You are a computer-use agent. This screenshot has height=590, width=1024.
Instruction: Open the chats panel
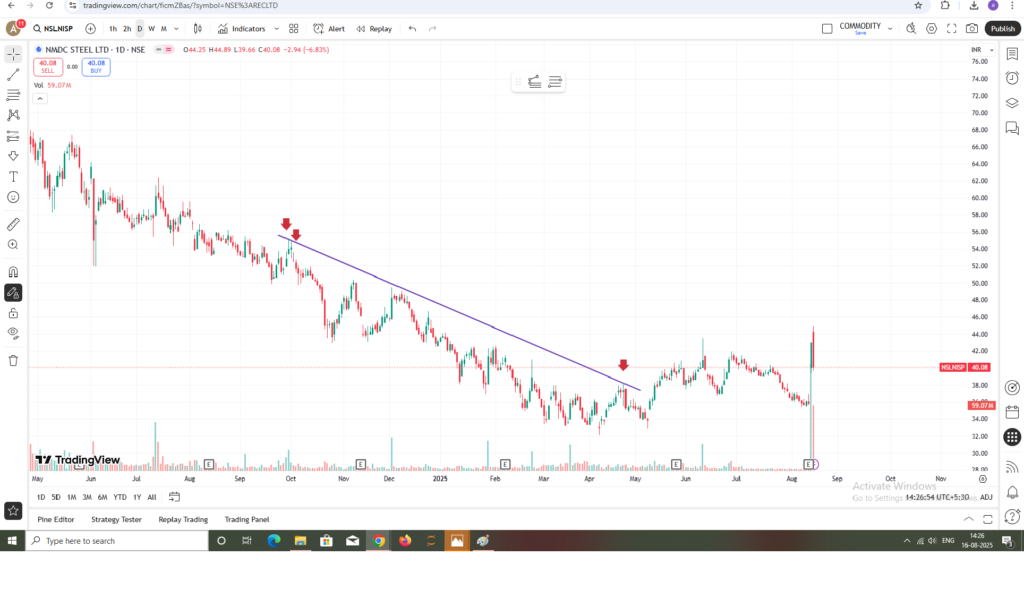pos(1012,127)
